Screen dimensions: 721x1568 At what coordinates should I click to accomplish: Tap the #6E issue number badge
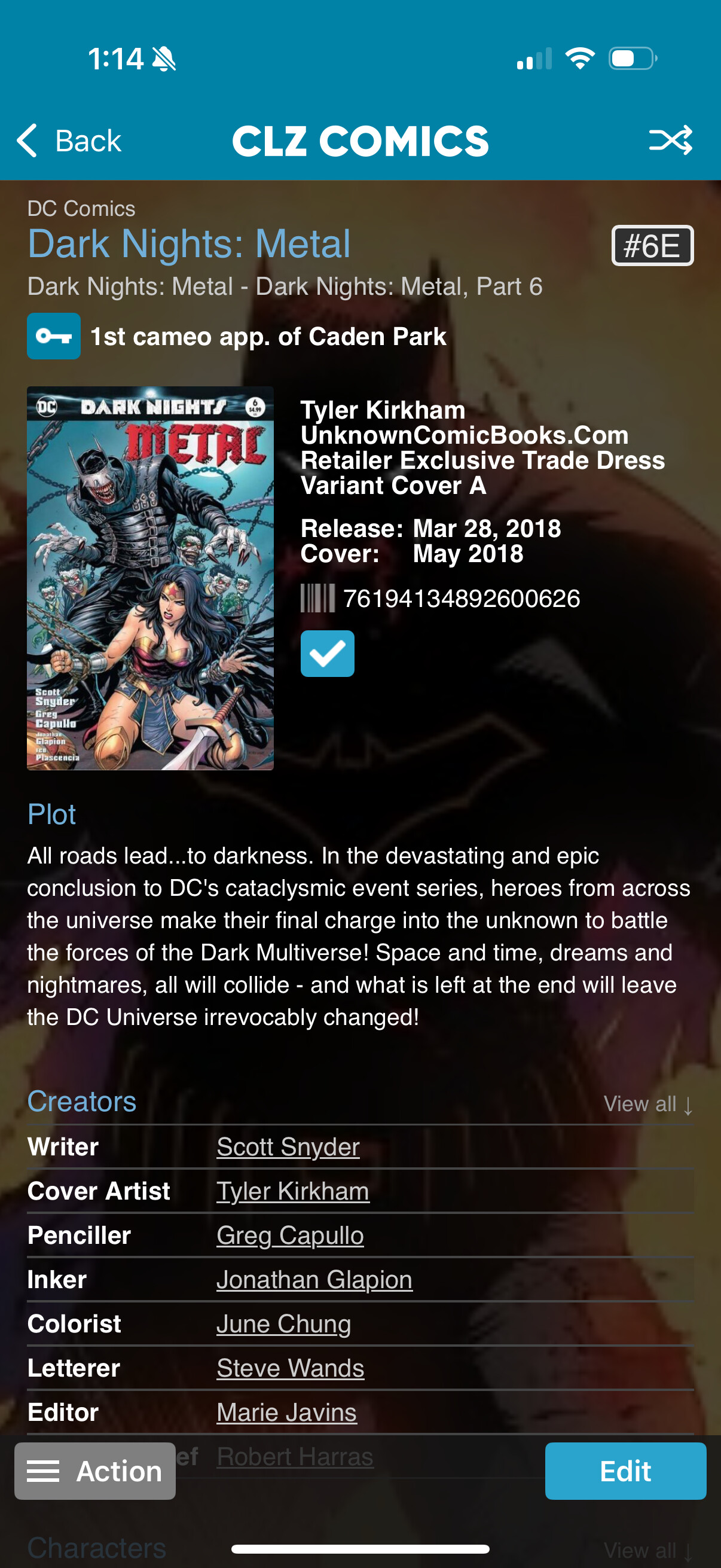click(x=652, y=246)
